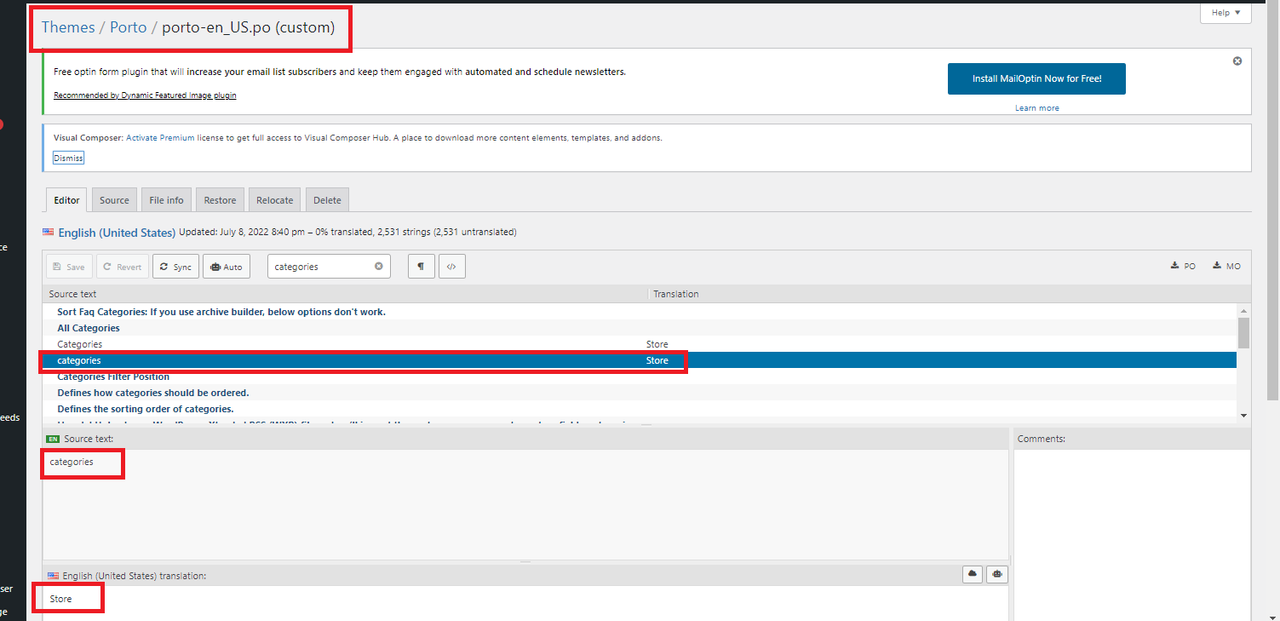
Task: Click the string list scrollbar thumb
Action: pos(1243,331)
